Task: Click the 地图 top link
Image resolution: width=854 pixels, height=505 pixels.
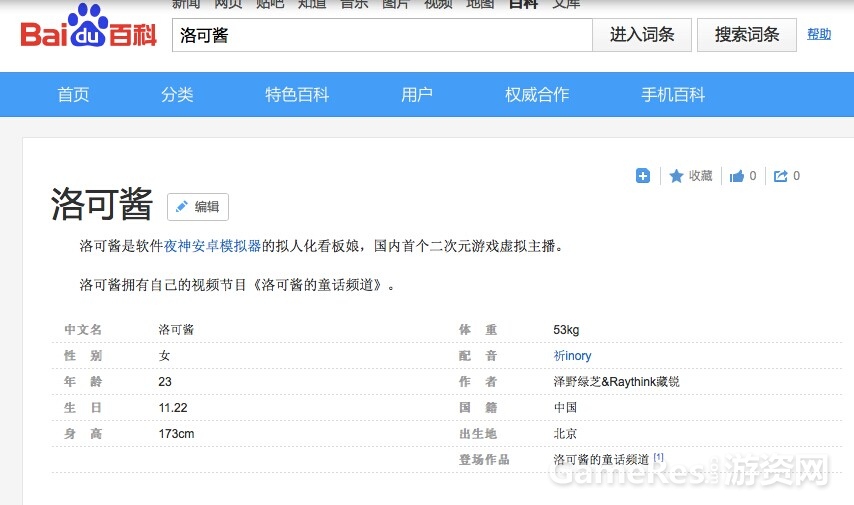Action: tap(480, 4)
